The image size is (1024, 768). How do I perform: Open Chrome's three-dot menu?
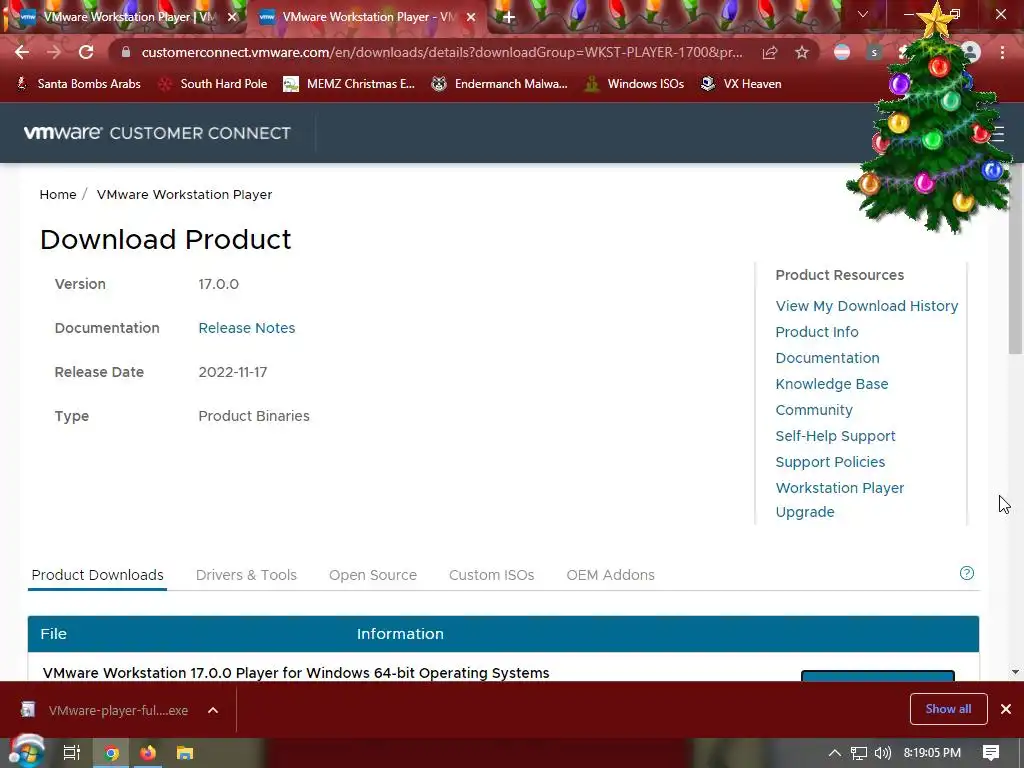pos(1002,52)
